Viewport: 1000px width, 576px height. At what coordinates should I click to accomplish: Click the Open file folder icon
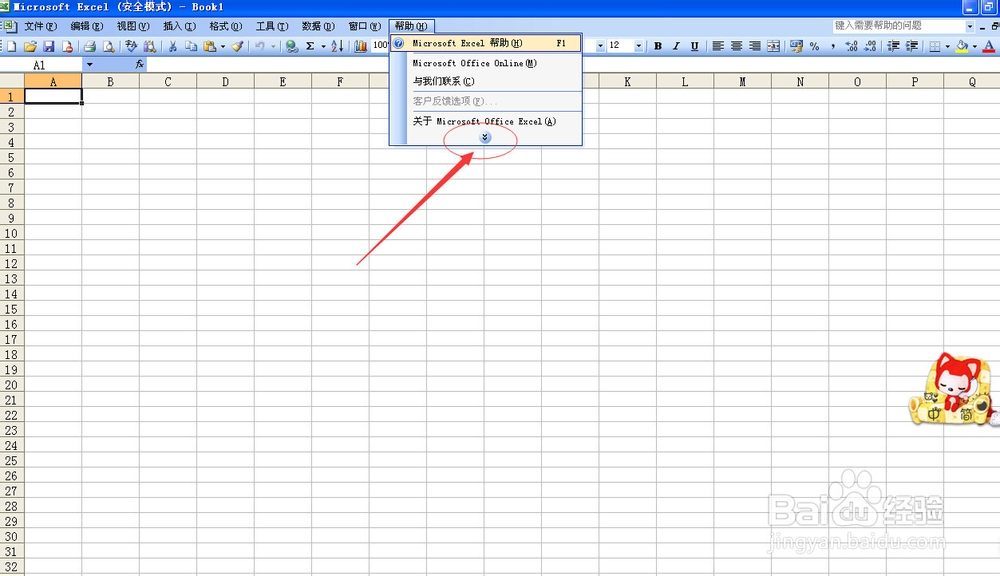[x=30, y=46]
